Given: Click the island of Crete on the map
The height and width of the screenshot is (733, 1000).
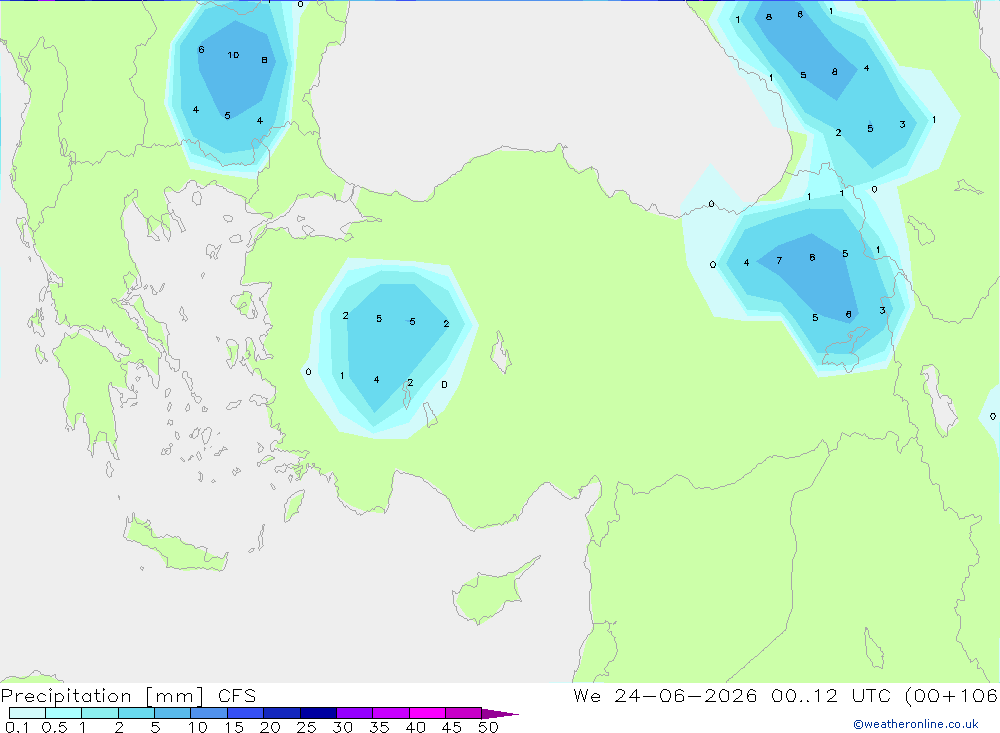Looking at the screenshot, I should [x=175, y=544].
